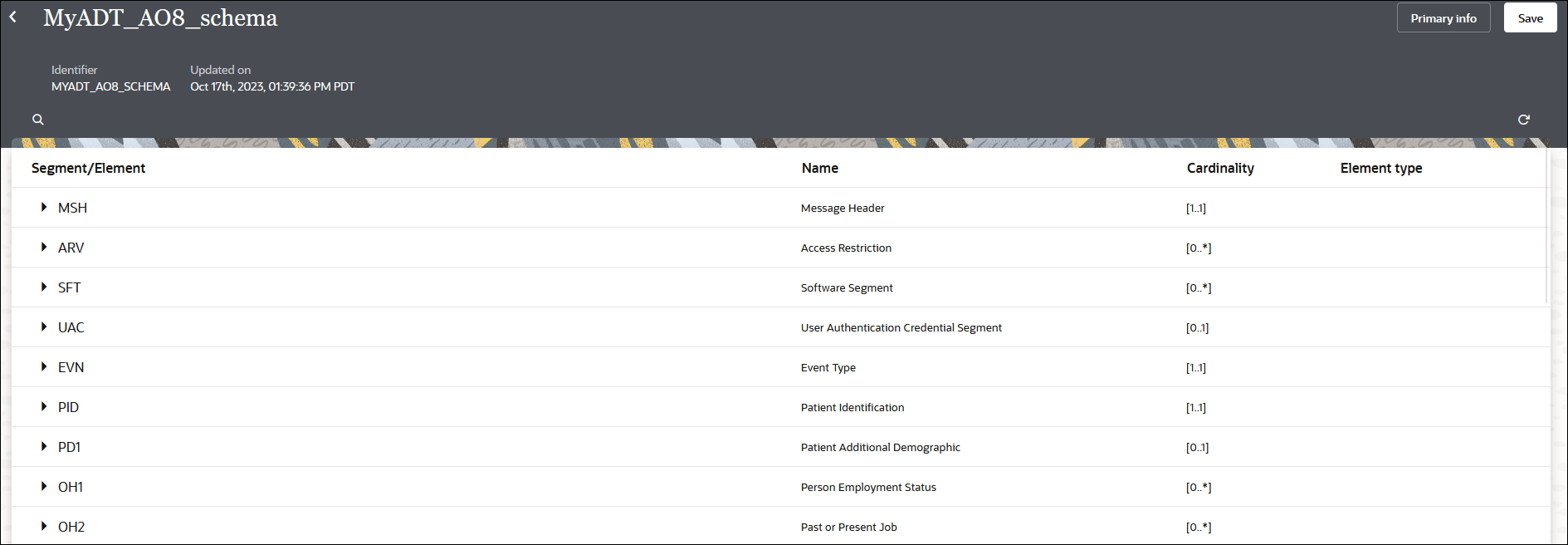Save the schema
The width and height of the screenshot is (1568, 545).
(1531, 18)
